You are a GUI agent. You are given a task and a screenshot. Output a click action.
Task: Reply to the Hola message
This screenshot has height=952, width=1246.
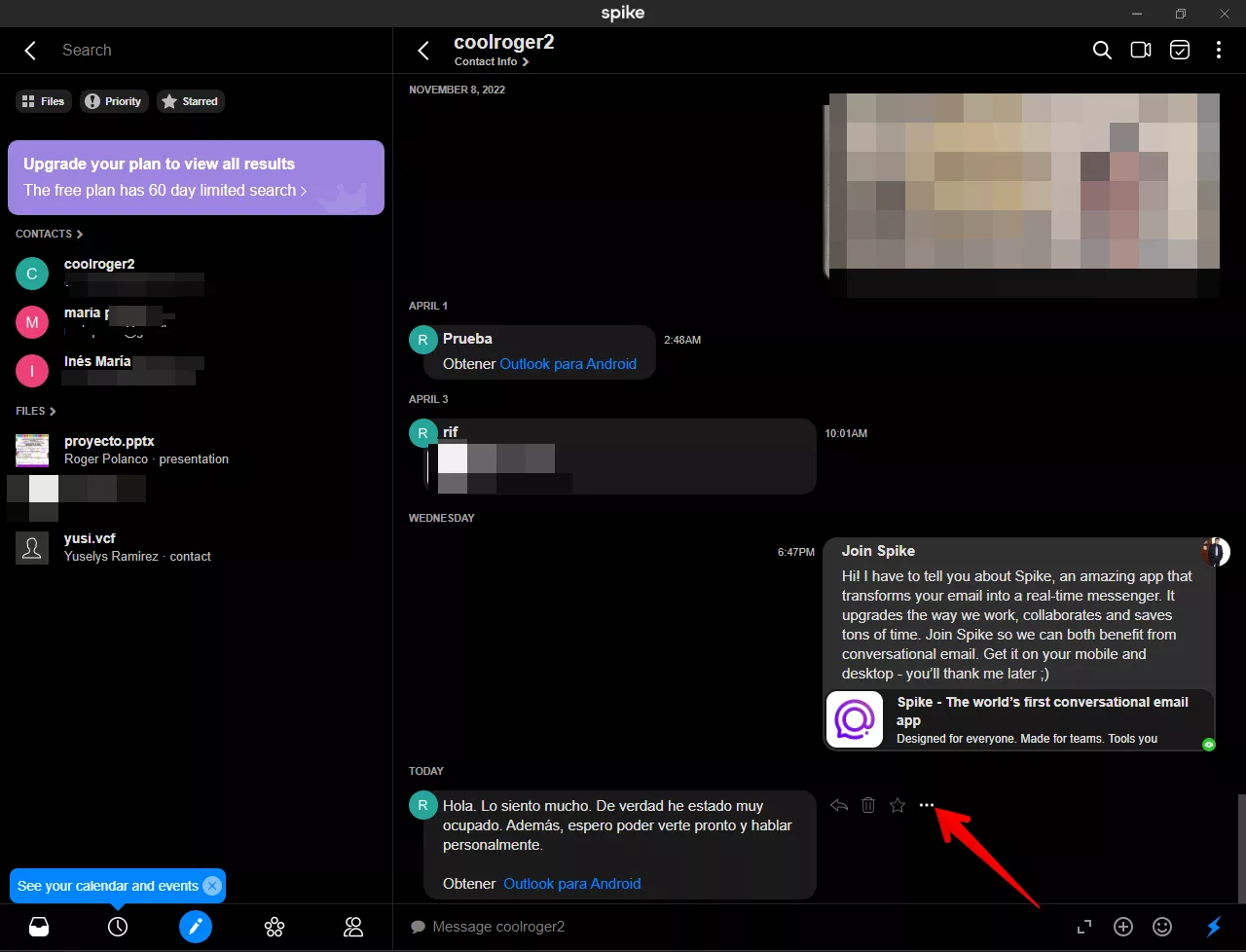pyautogui.click(x=839, y=805)
